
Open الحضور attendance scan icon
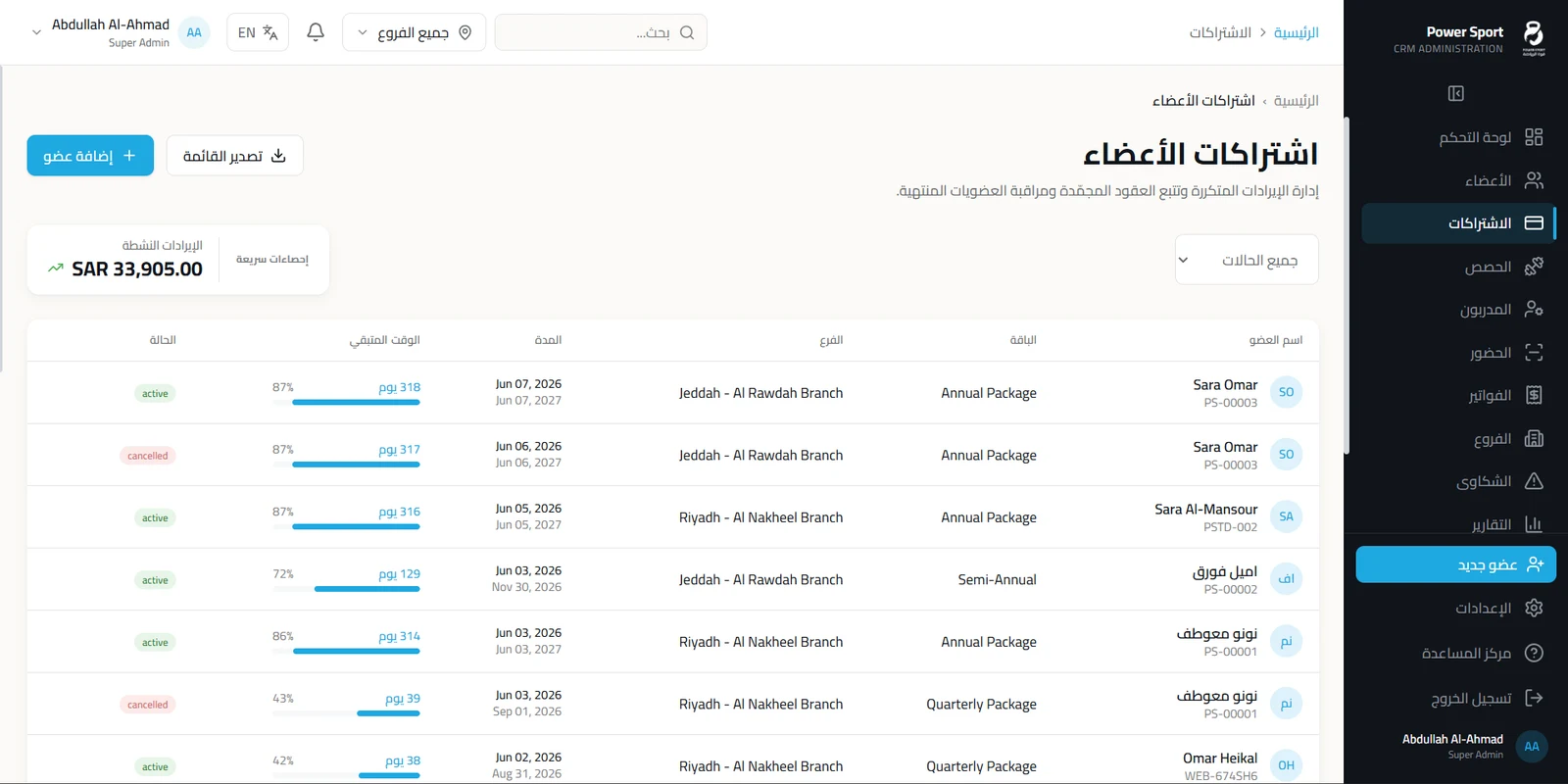1534,352
